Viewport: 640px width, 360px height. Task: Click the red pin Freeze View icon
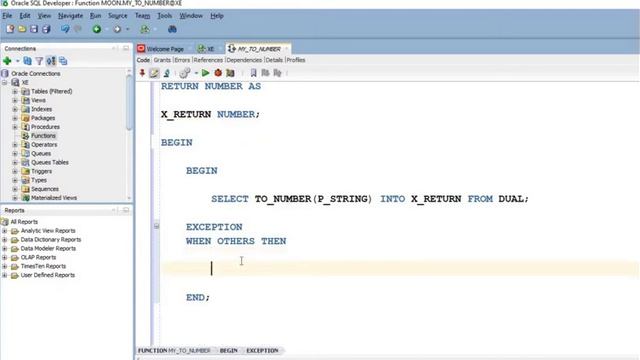pos(142,73)
